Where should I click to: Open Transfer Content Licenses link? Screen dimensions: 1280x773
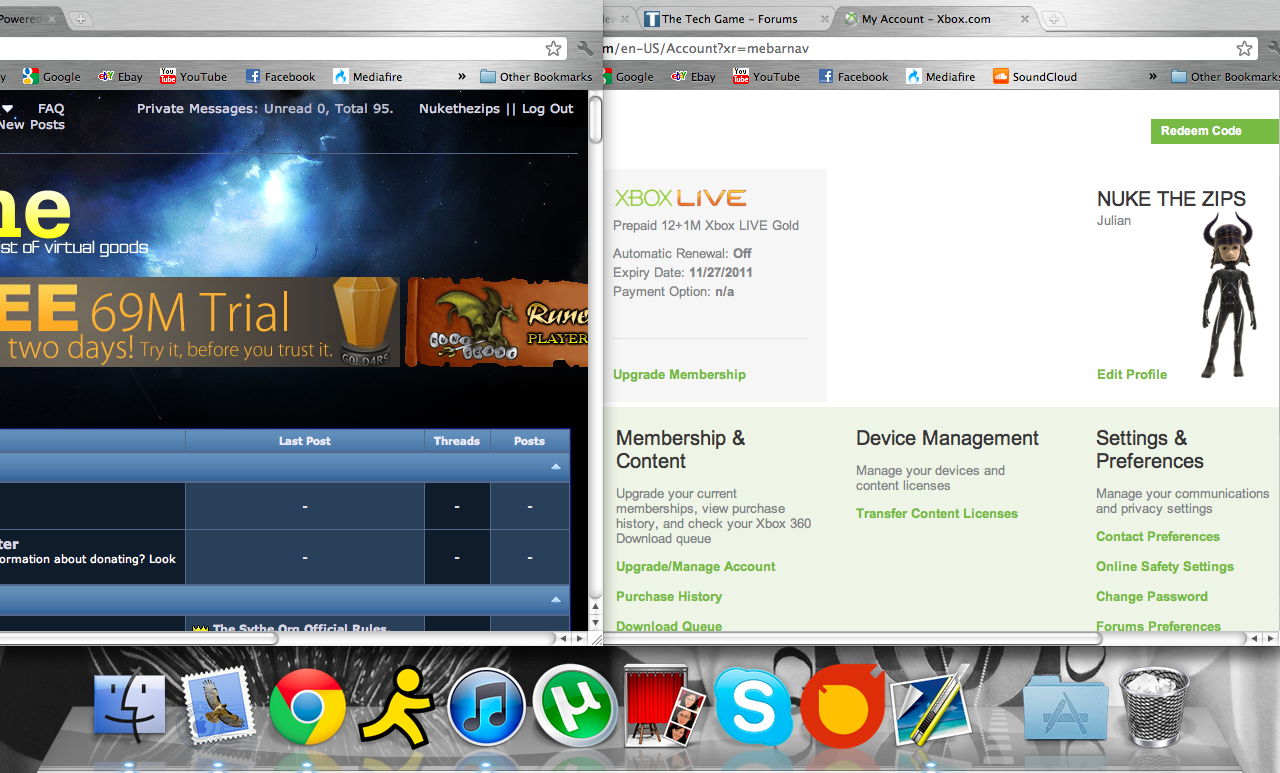tap(937, 513)
